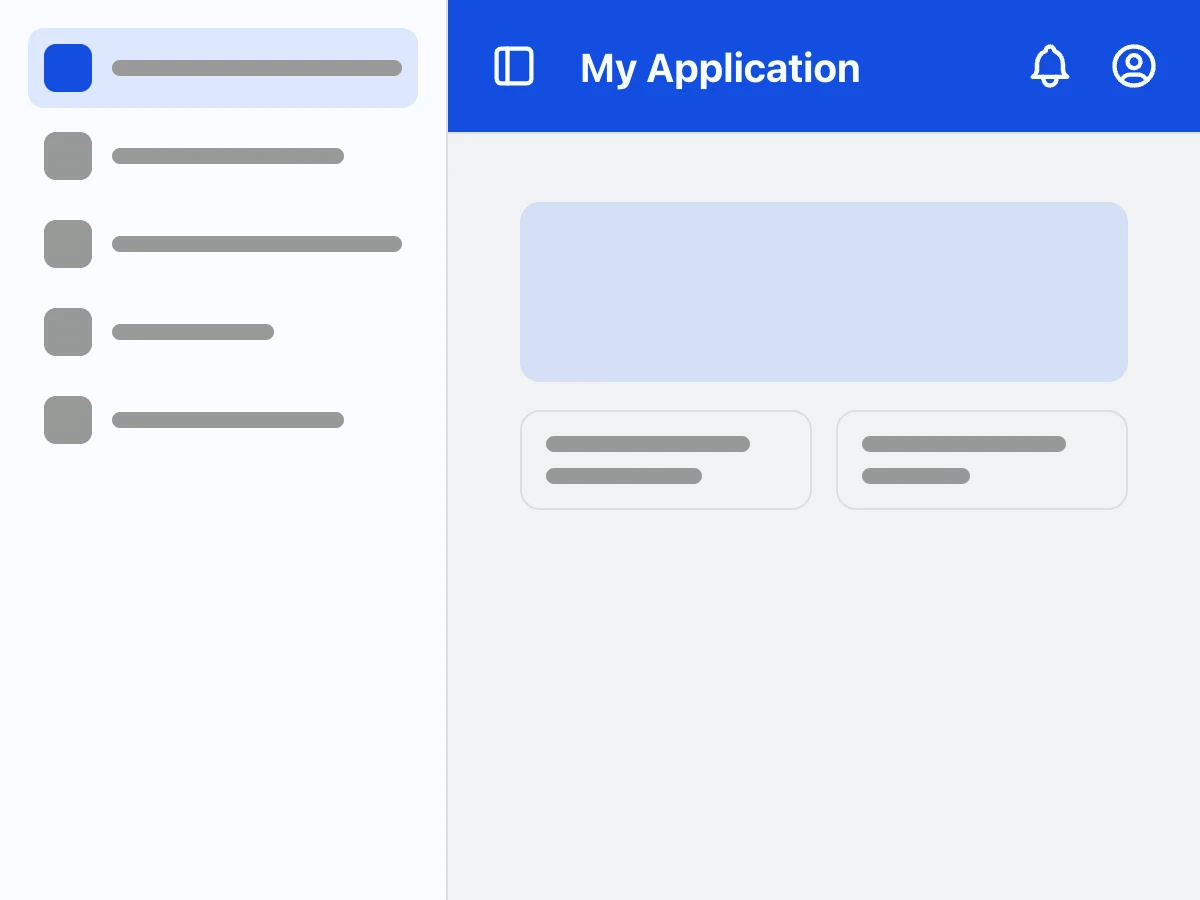Screen dimensions: 1200x900
Task: Click the top card's first text bar
Action: pos(648,444)
